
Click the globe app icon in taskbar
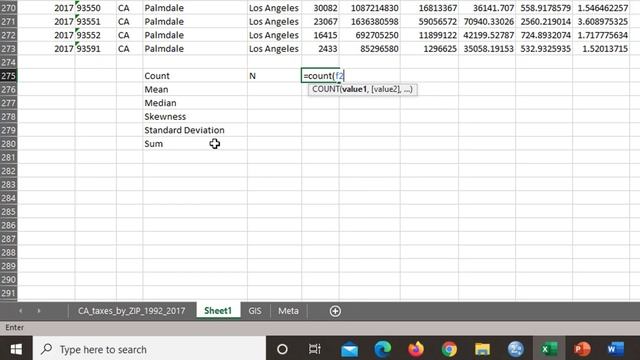pos(516,349)
